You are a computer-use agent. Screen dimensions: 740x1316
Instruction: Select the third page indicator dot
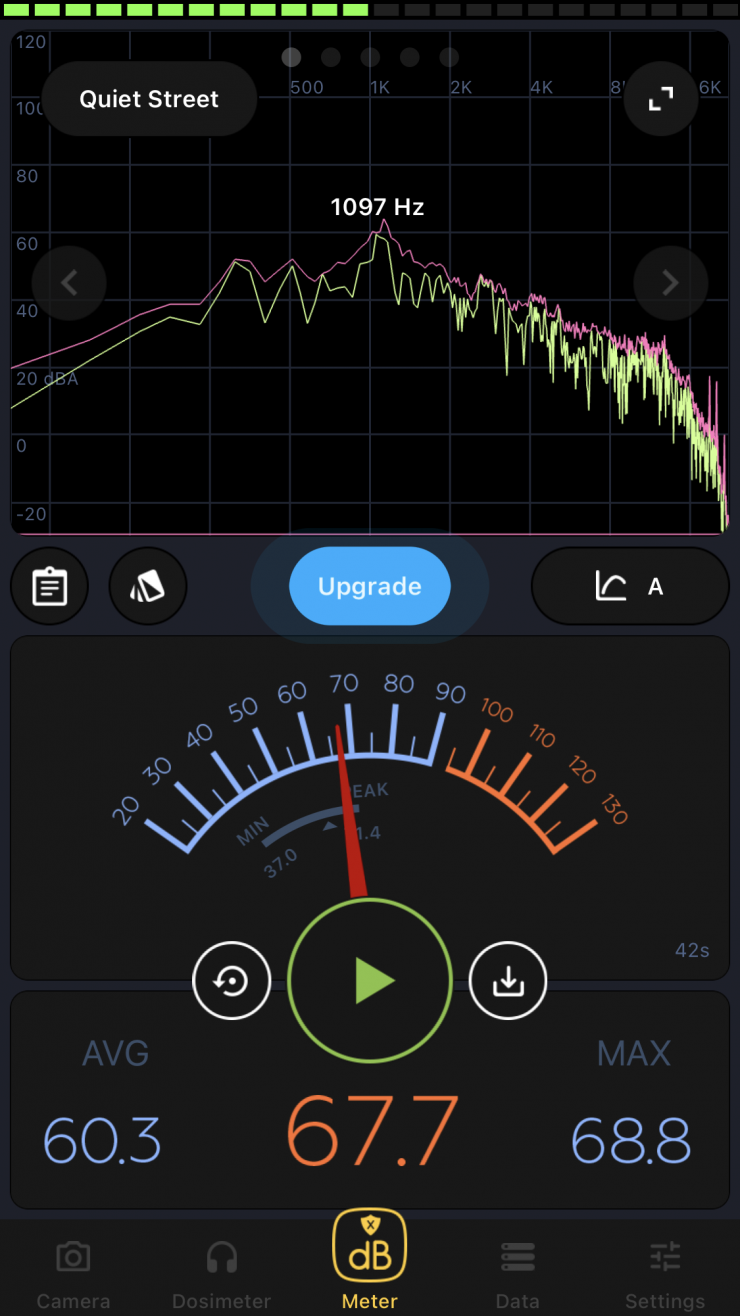tap(370, 57)
